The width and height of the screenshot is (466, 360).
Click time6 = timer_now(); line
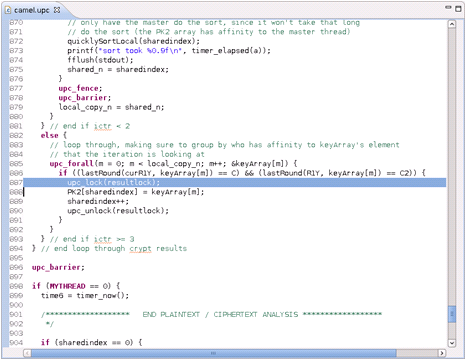click(85, 296)
